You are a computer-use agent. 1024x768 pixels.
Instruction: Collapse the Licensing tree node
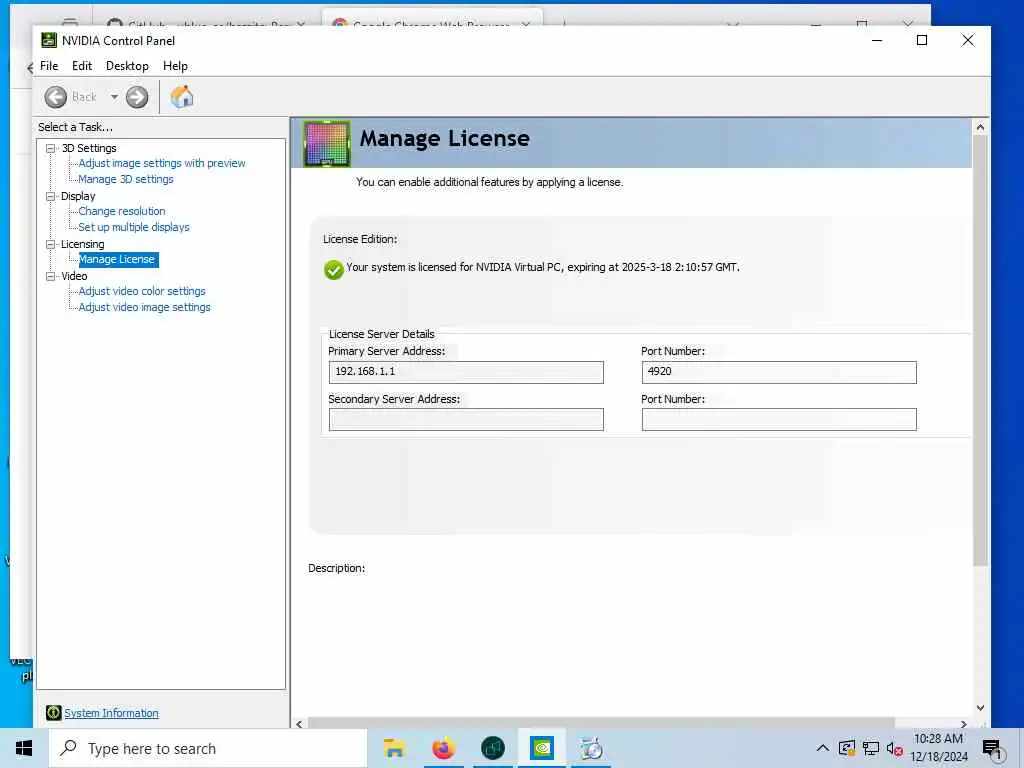click(x=50, y=244)
